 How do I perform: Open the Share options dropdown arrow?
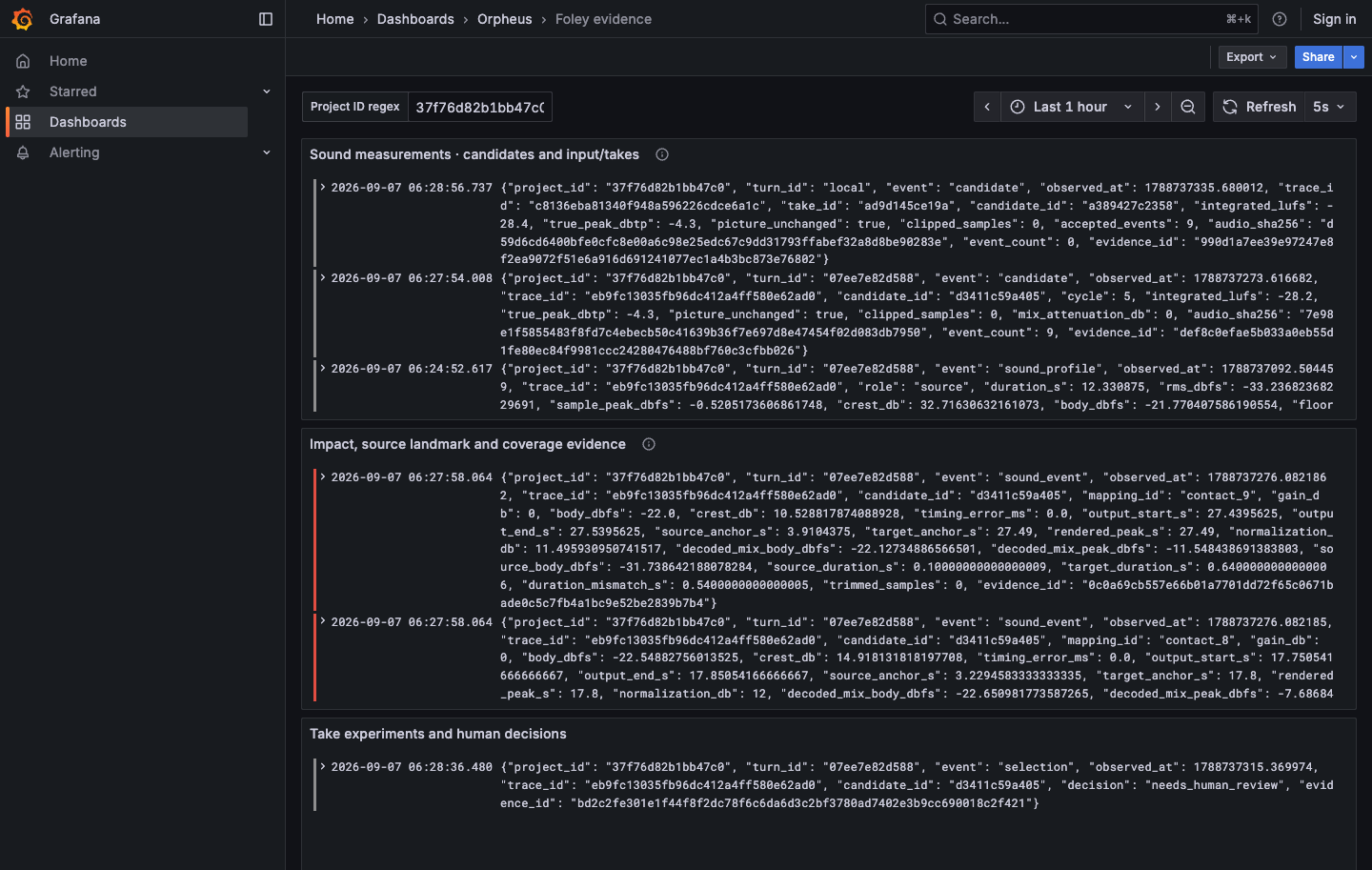point(1354,57)
